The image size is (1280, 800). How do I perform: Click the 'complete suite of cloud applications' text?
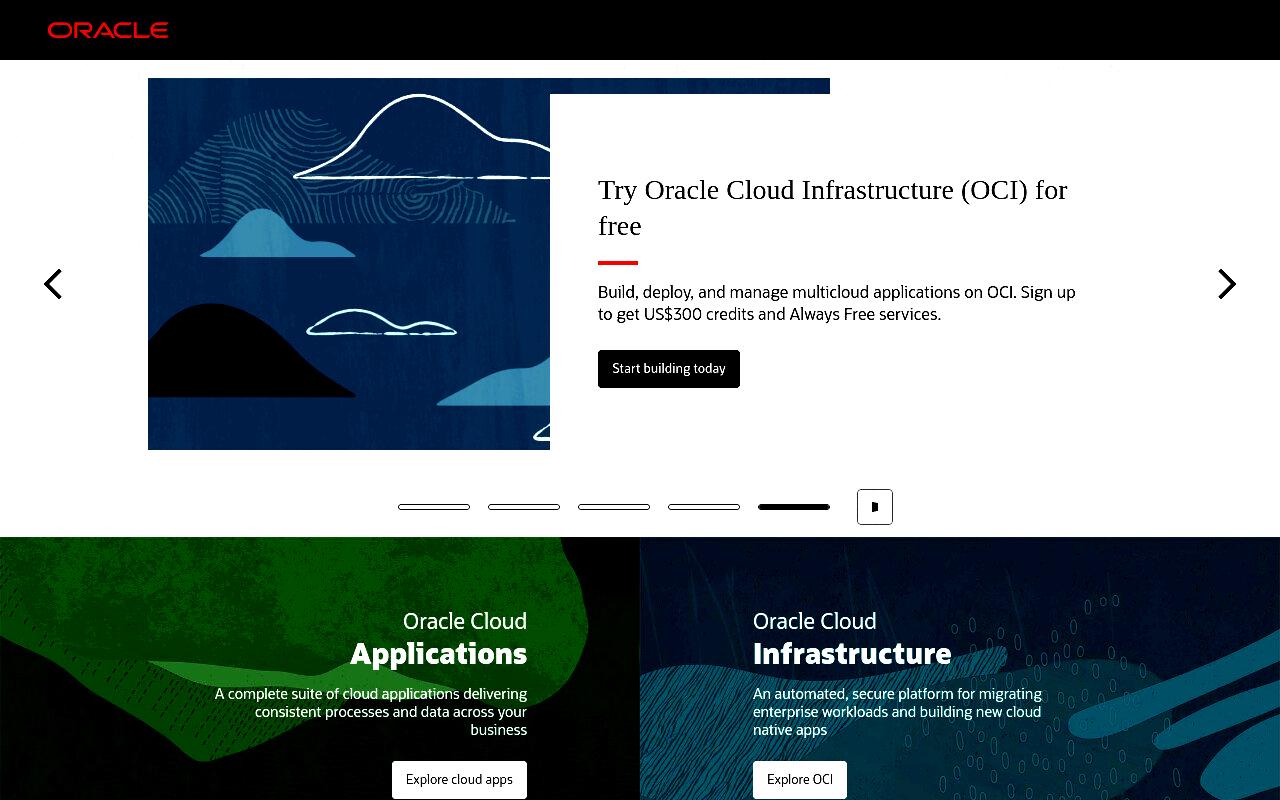(371, 712)
